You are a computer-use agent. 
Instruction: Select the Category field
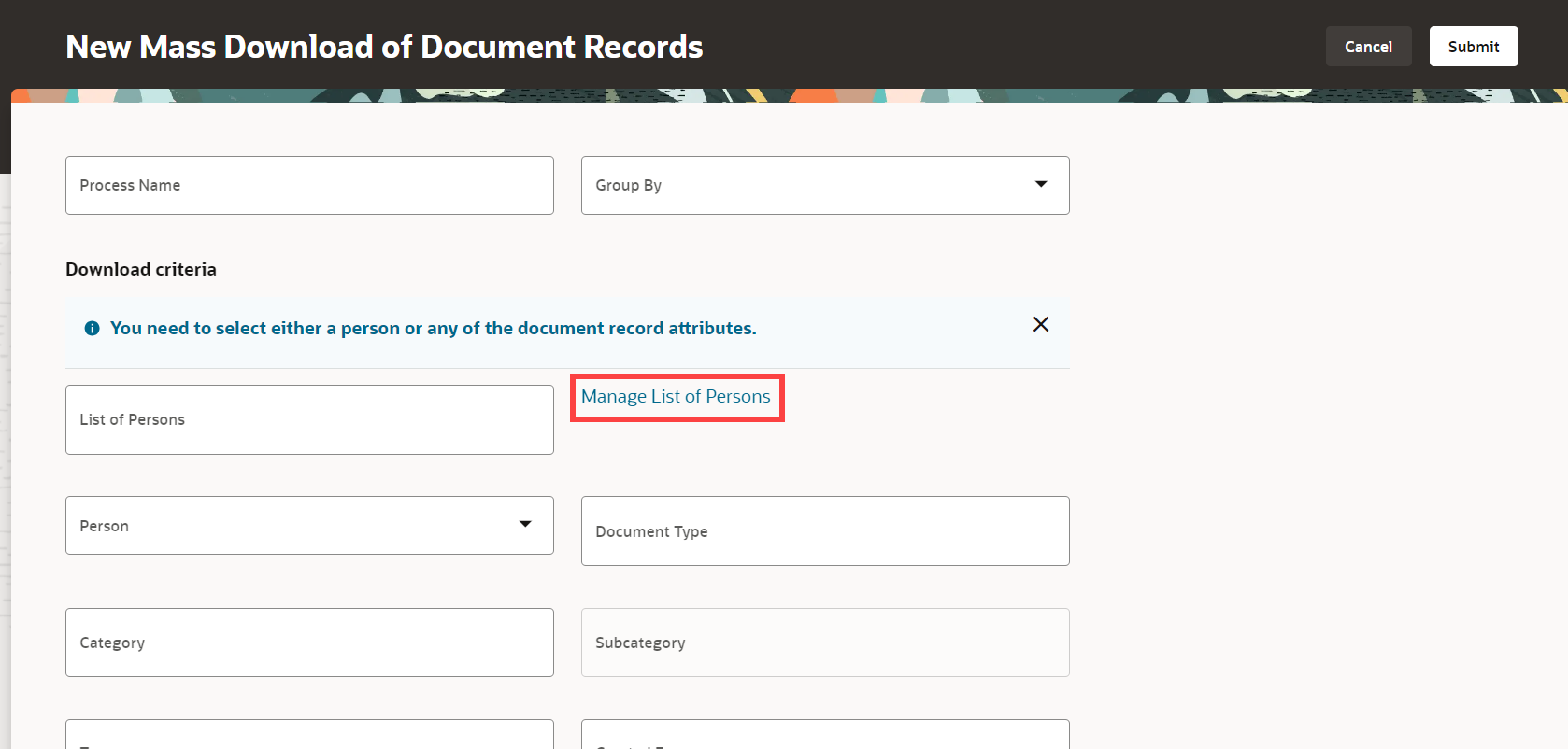coord(309,643)
